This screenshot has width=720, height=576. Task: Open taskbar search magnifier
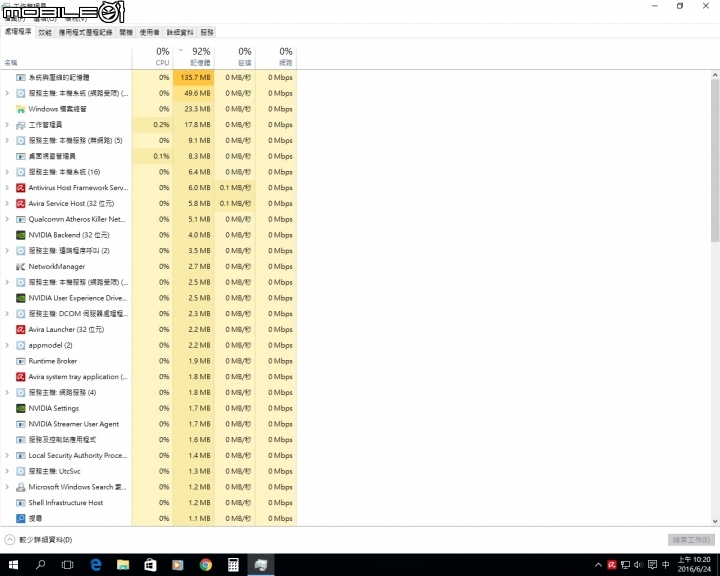40,565
